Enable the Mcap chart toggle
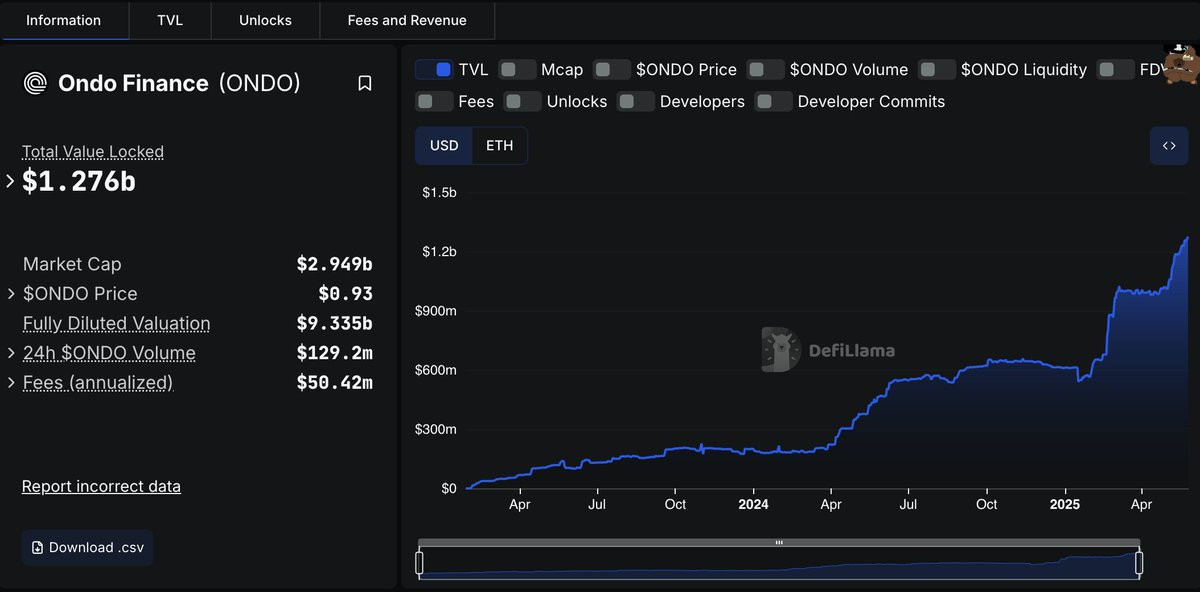The height and width of the screenshot is (592, 1200). (517, 70)
